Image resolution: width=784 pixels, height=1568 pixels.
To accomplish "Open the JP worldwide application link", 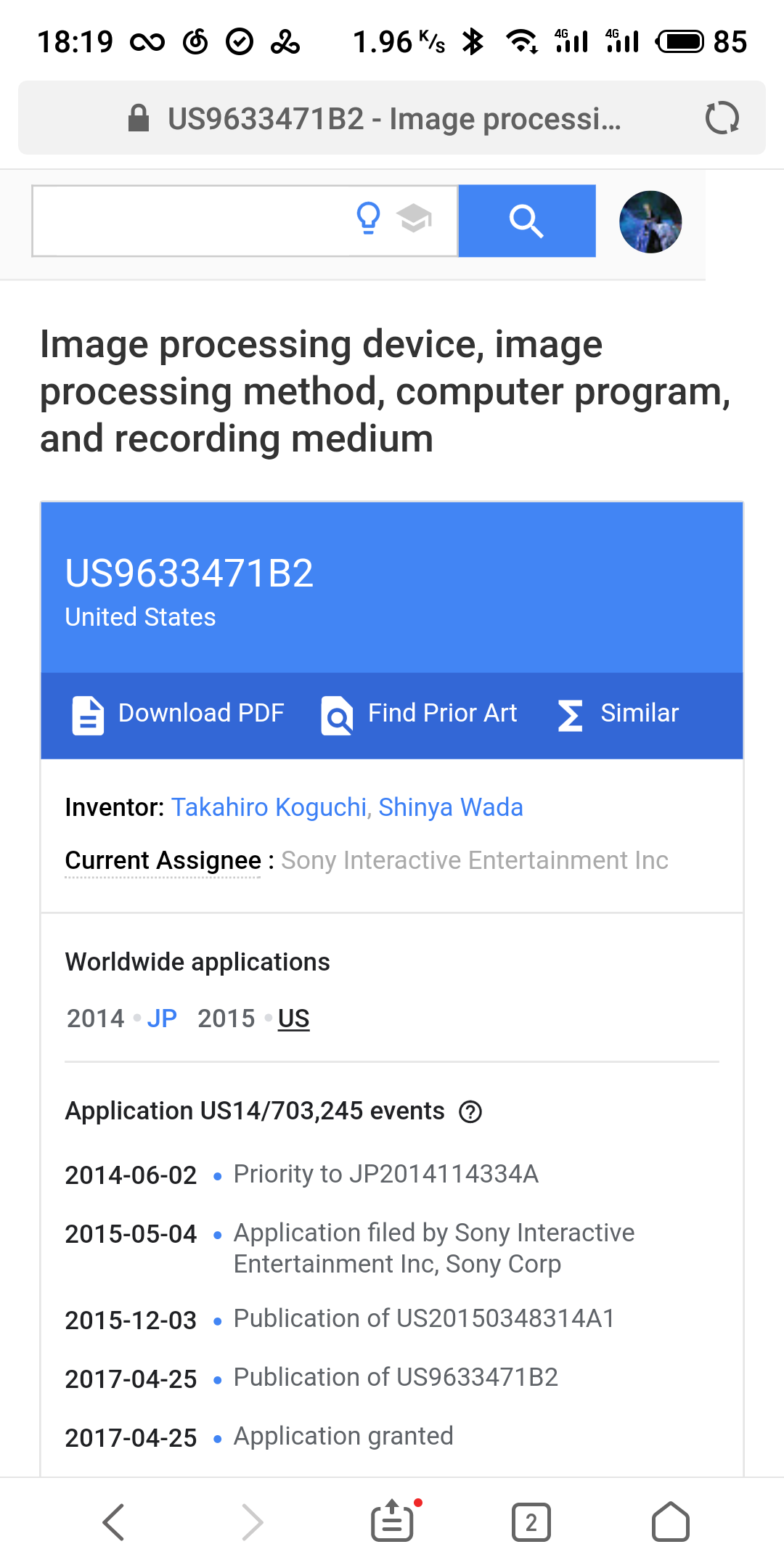I will (x=162, y=1018).
